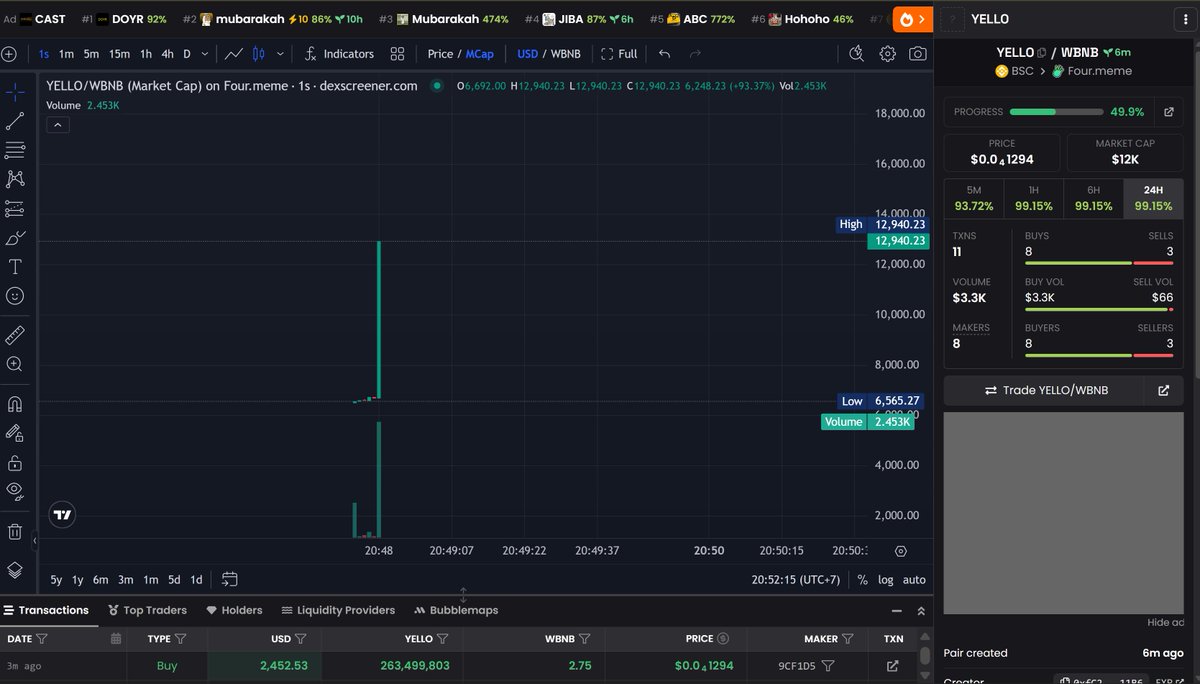Select the Emoji annotation tool

pos(14,296)
